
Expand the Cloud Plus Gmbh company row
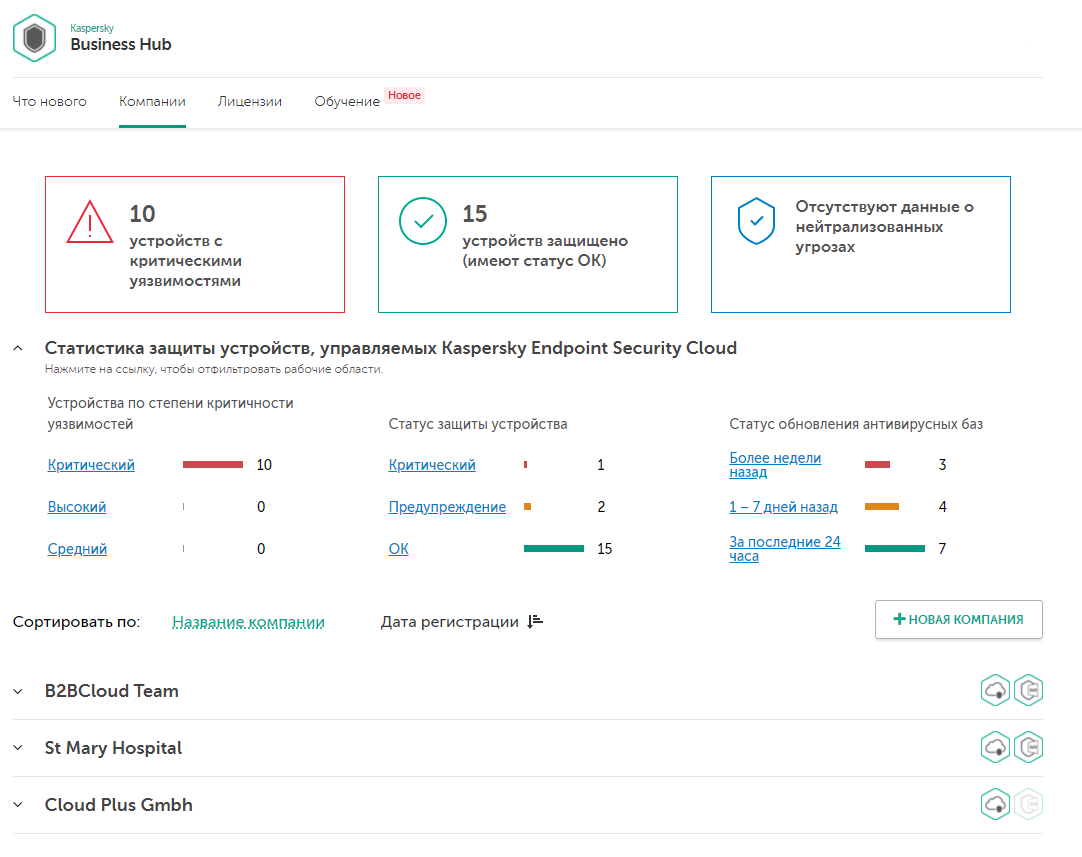tap(18, 805)
